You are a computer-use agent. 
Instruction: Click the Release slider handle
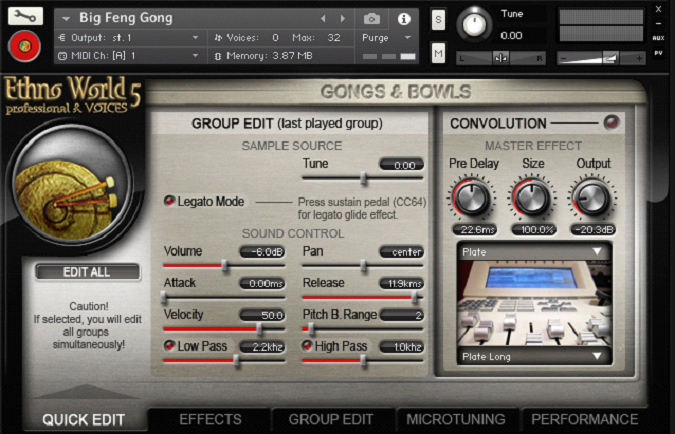[415, 298]
